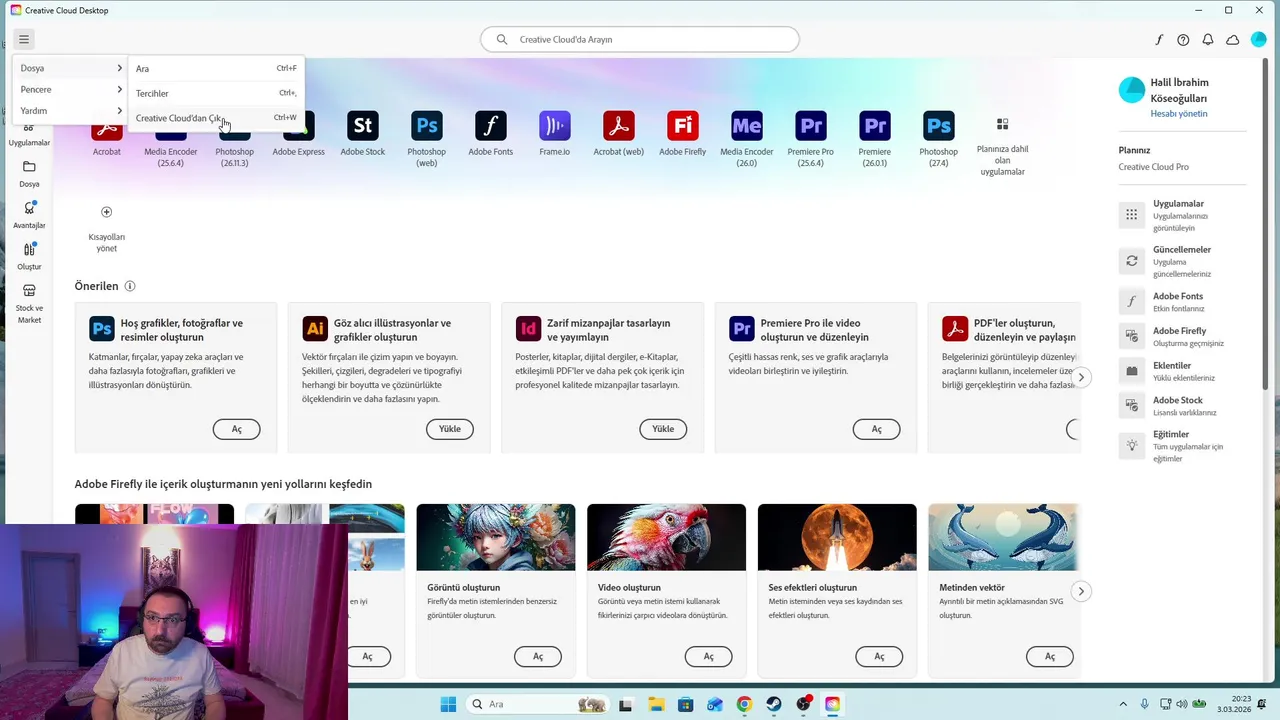Open the Windows Start button
Screen dimensions: 1280x720
pos(448,704)
